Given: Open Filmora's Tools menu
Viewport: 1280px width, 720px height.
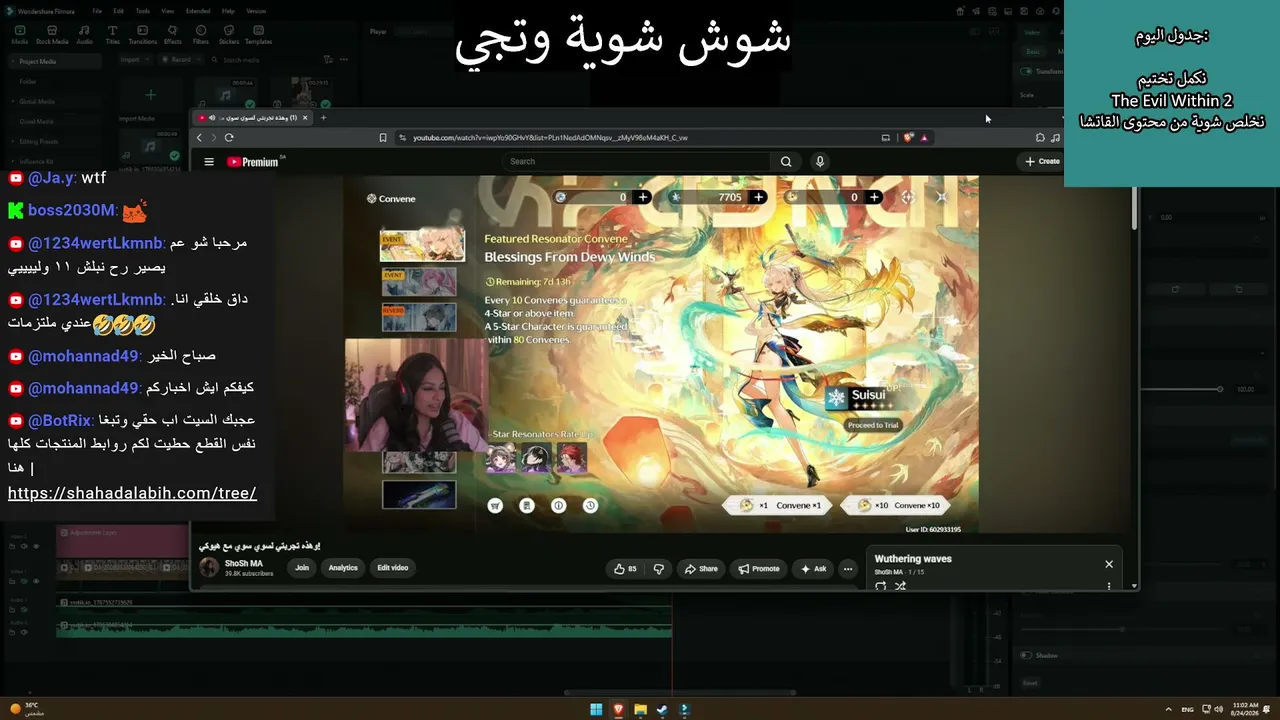Looking at the screenshot, I should click(x=143, y=11).
